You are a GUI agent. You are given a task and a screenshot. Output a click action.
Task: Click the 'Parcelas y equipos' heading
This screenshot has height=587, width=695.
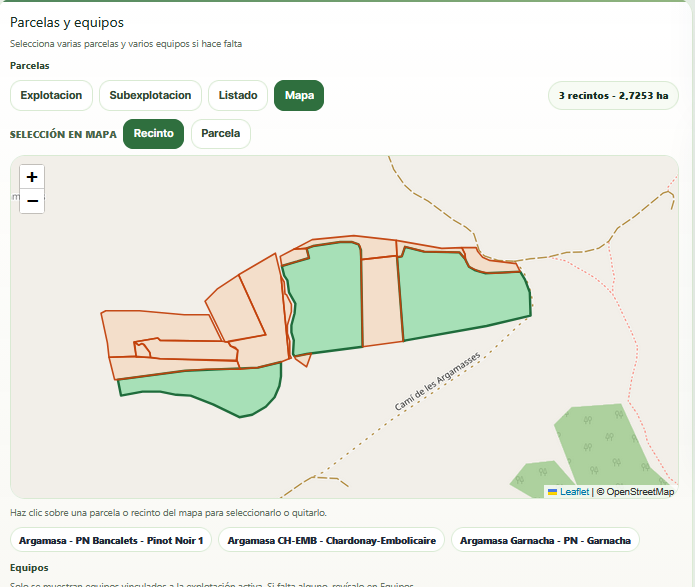tap(67, 22)
